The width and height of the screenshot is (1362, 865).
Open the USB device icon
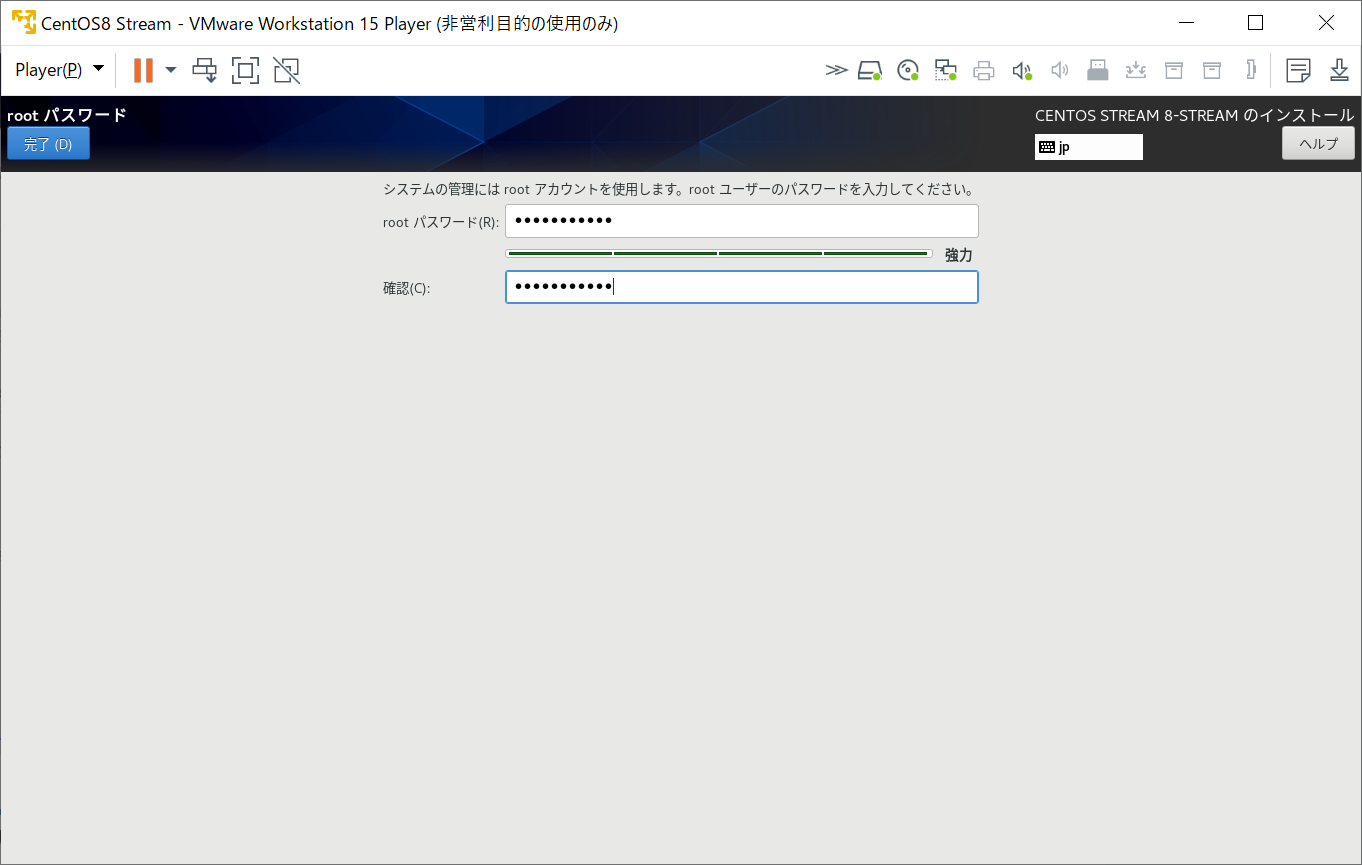(x=1098, y=70)
